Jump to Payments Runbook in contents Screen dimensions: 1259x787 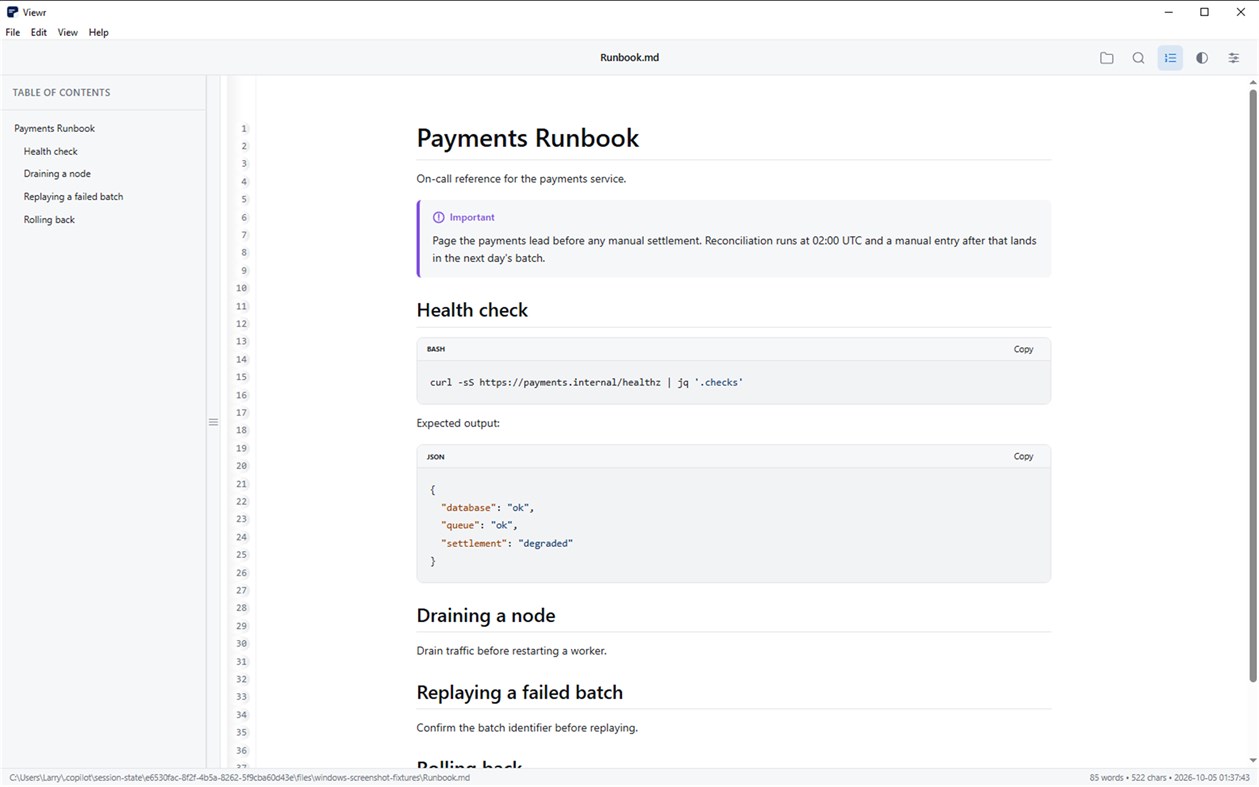55,128
